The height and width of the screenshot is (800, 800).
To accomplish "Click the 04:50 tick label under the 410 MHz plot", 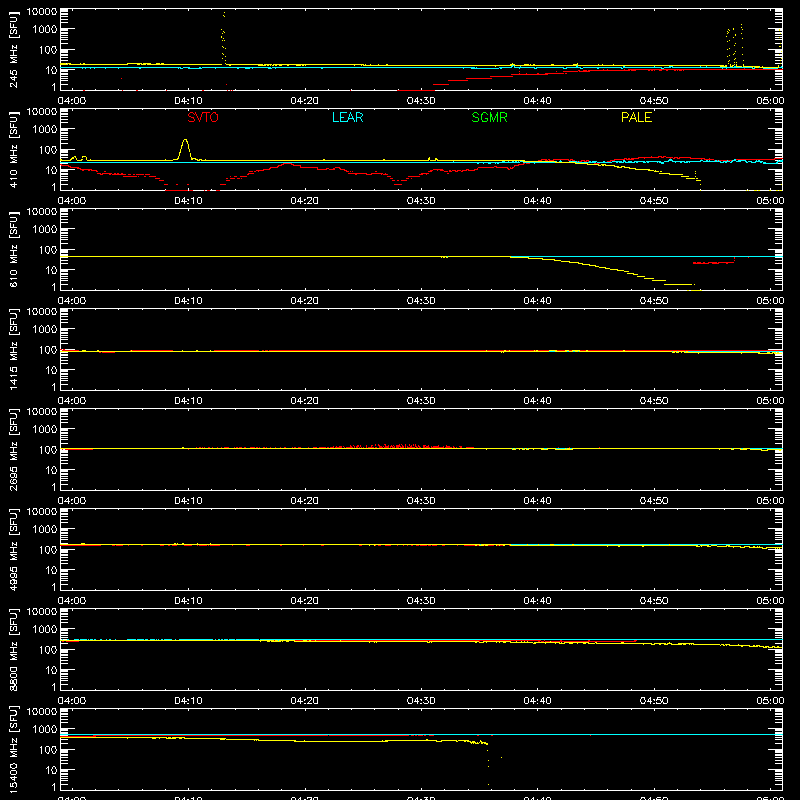I will (x=654, y=201).
